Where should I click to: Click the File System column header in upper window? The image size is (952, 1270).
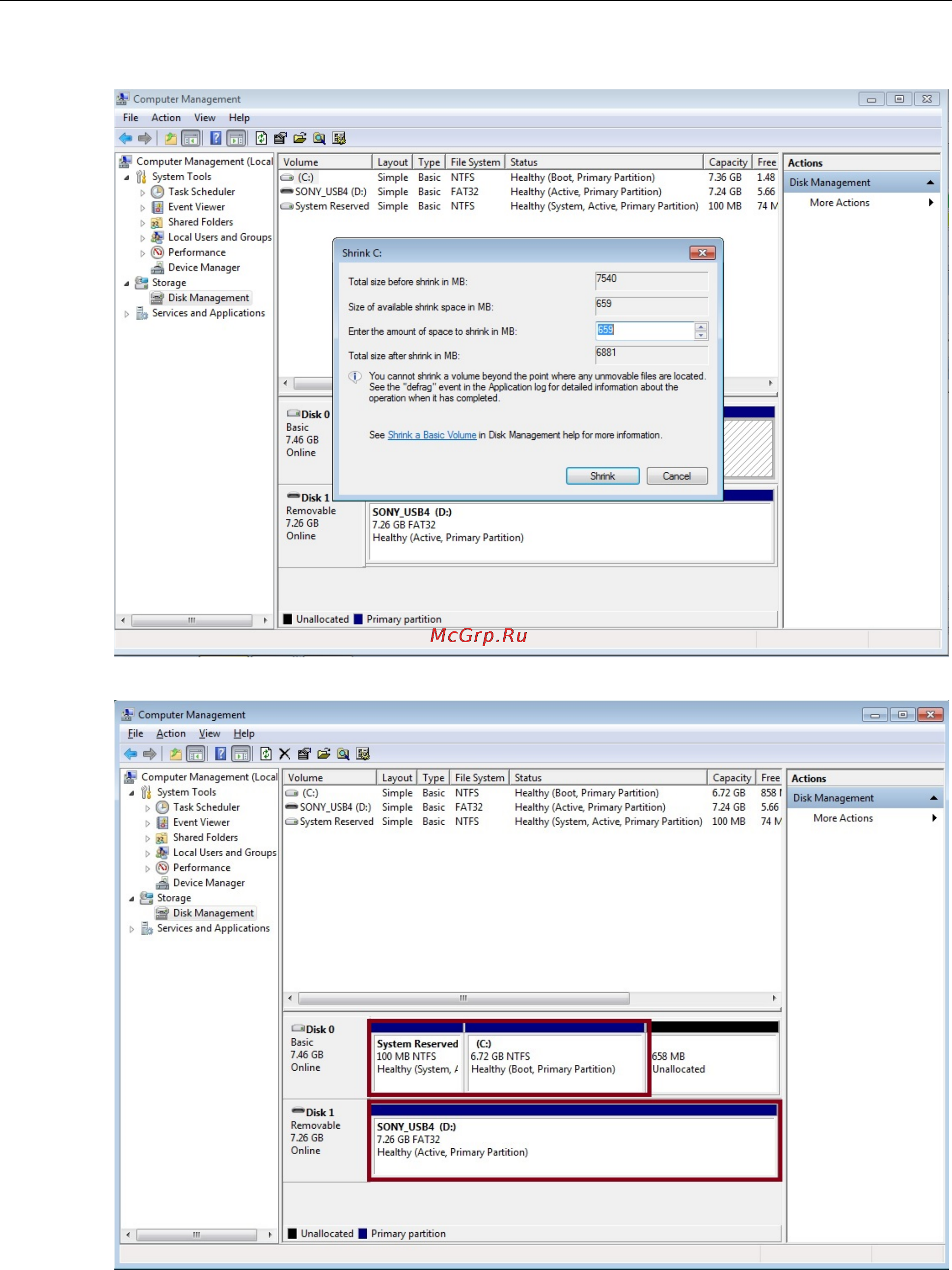point(475,162)
